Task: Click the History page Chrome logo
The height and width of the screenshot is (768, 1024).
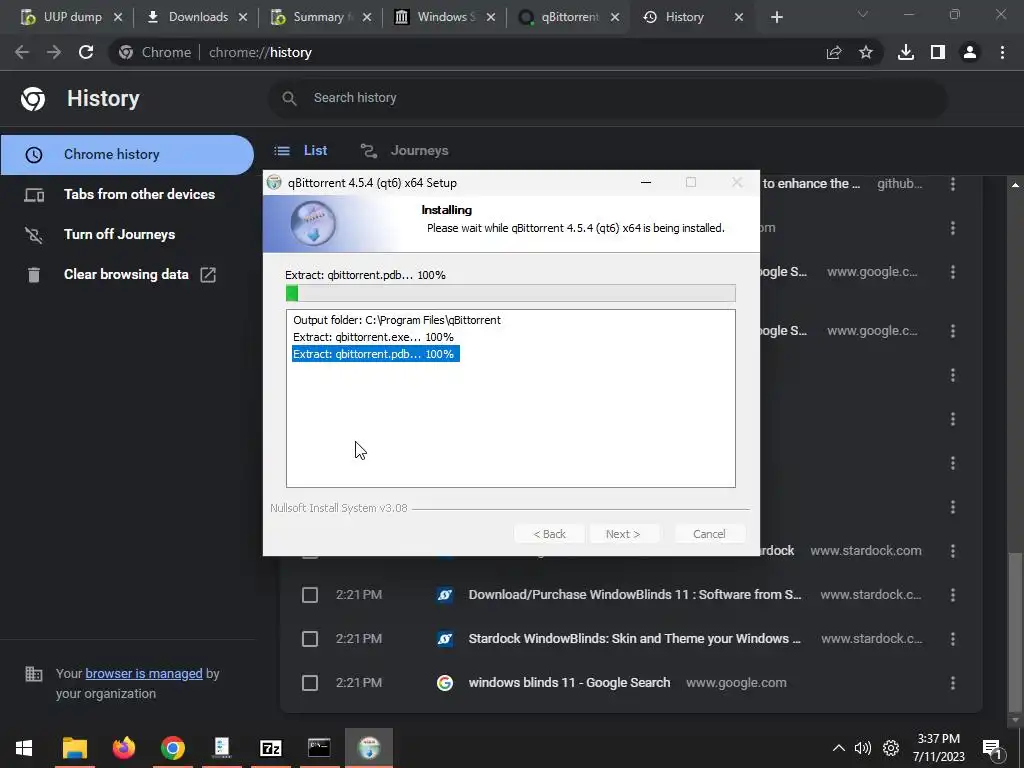Action: 33,99
